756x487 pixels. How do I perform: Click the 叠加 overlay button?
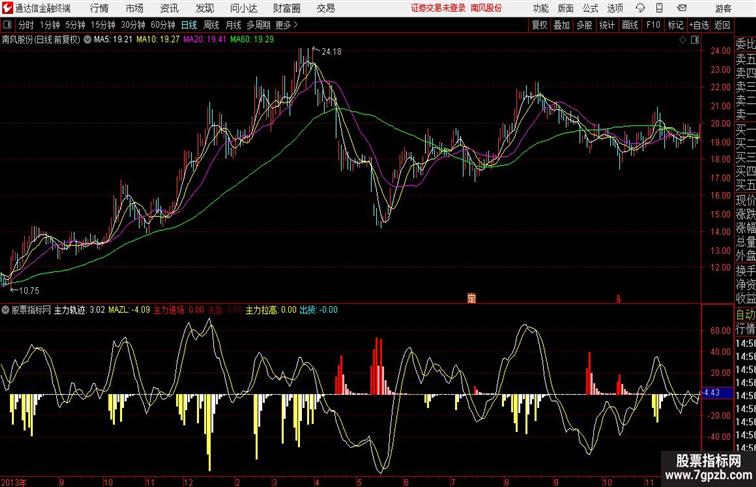(x=561, y=25)
